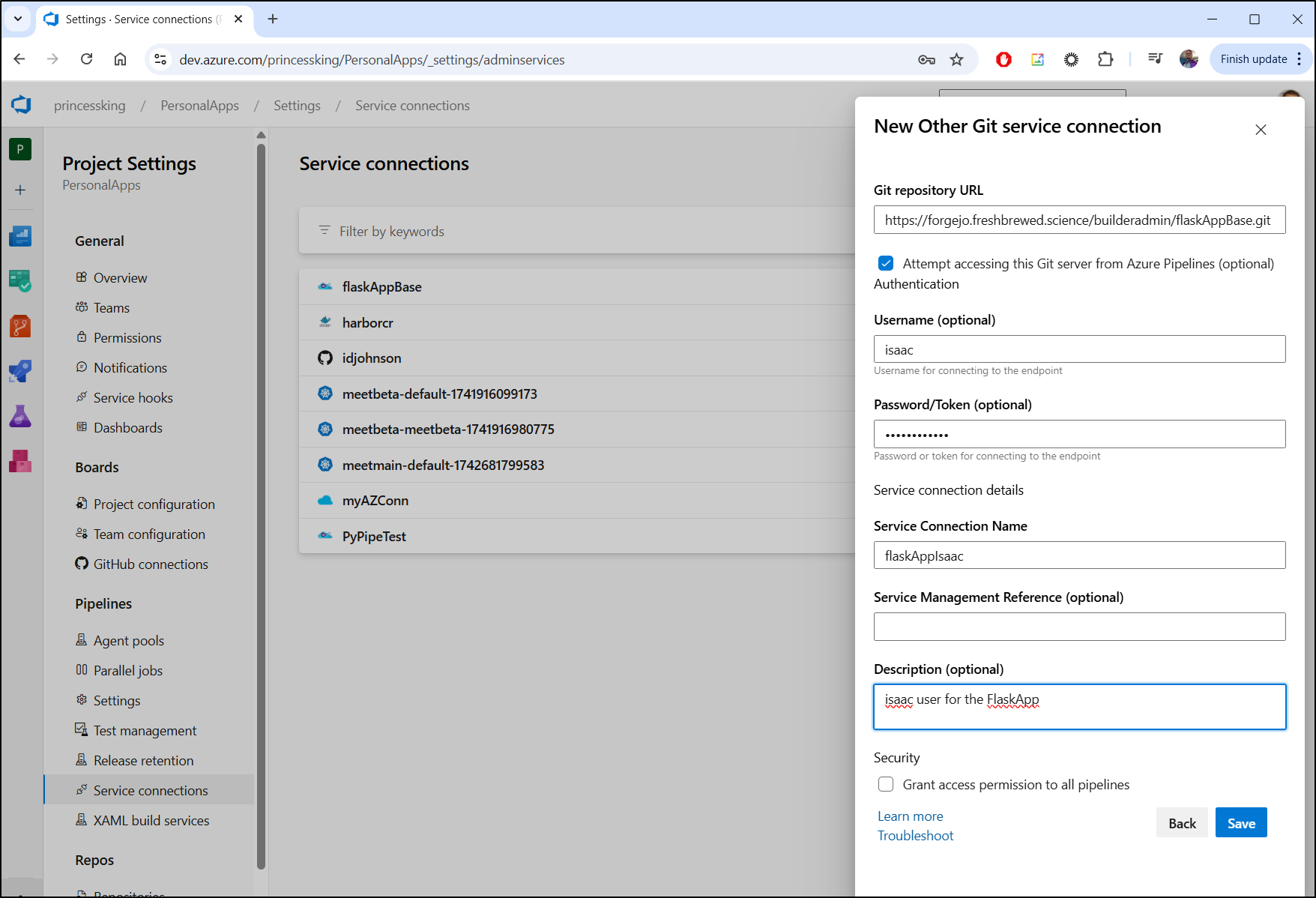
Task: Click the Git repository URL field
Action: tap(1079, 220)
